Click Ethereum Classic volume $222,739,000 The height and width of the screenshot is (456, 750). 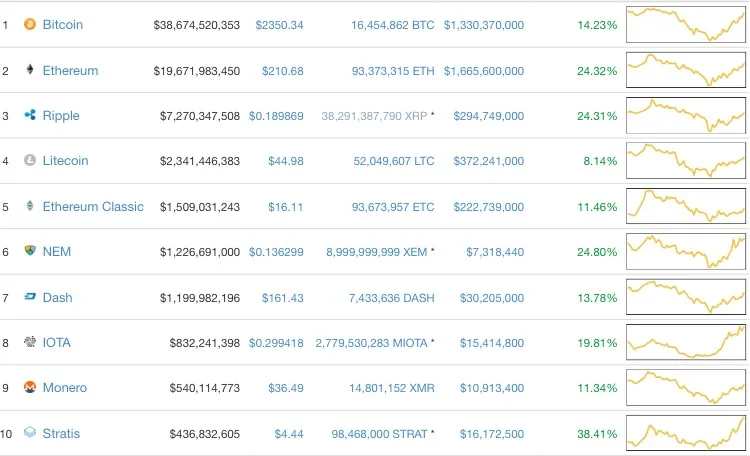[488, 207]
